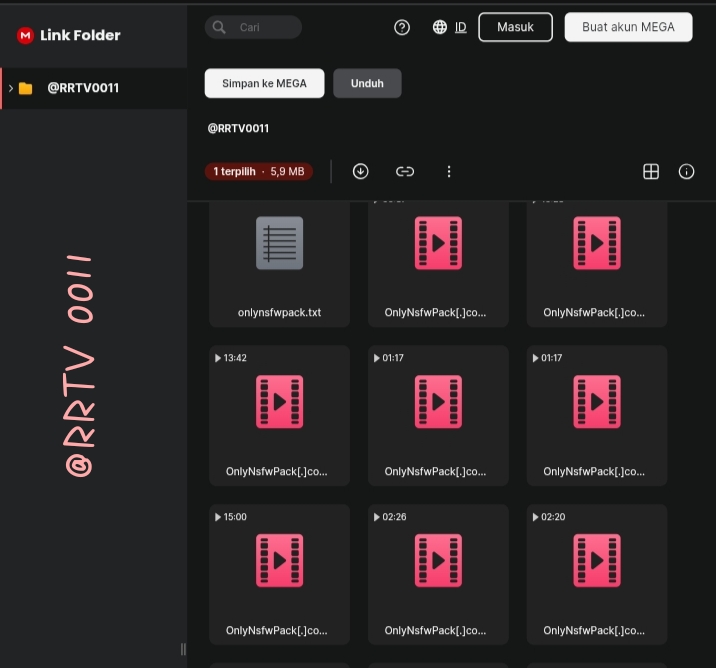
Task: Click the sidebar resize handle
Action: [183, 649]
